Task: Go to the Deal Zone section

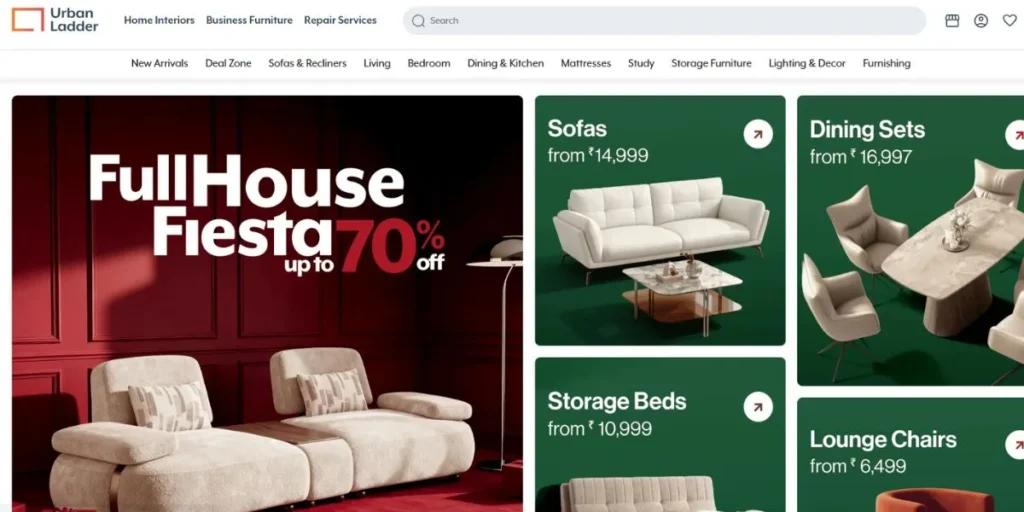Action: point(229,63)
